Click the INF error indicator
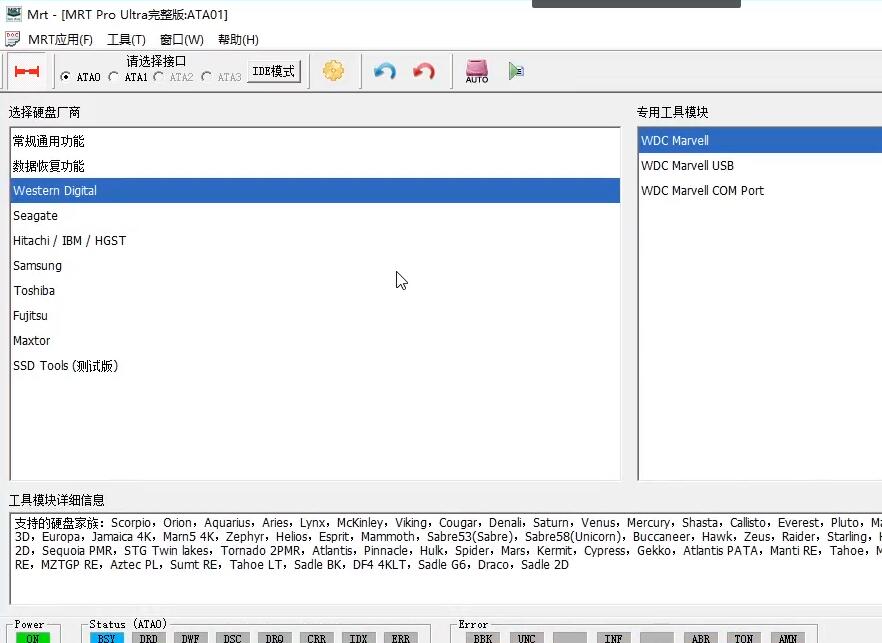 coord(613,638)
